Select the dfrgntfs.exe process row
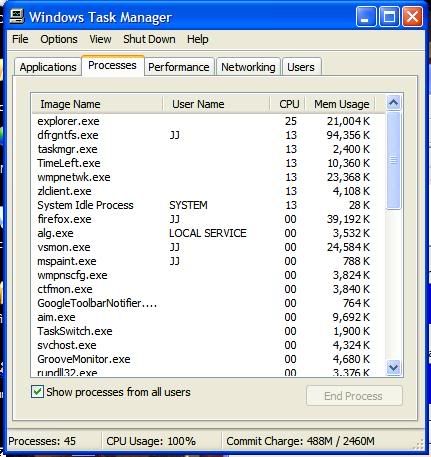431x457 pixels. (208, 135)
